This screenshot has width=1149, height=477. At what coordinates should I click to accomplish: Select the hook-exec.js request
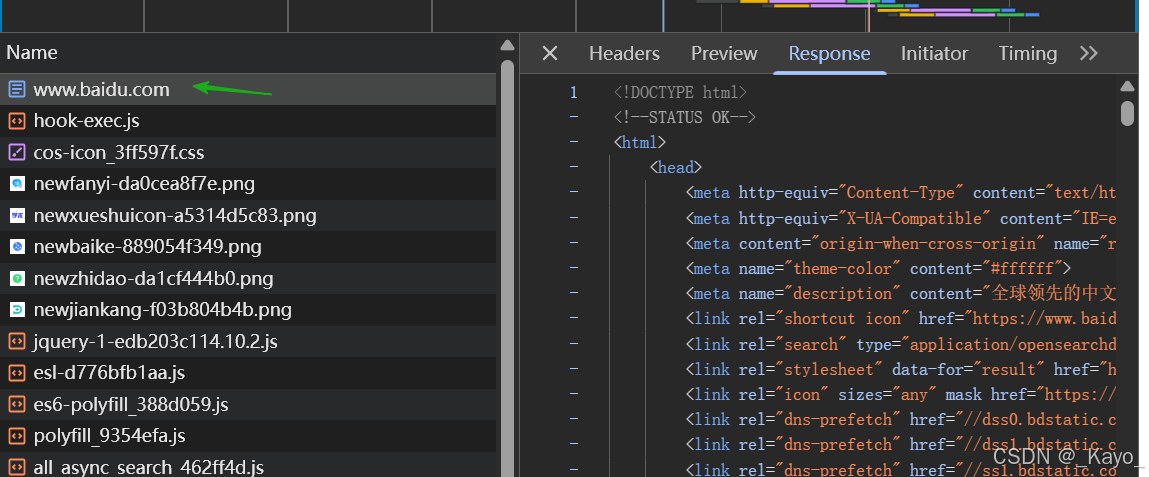click(248, 121)
